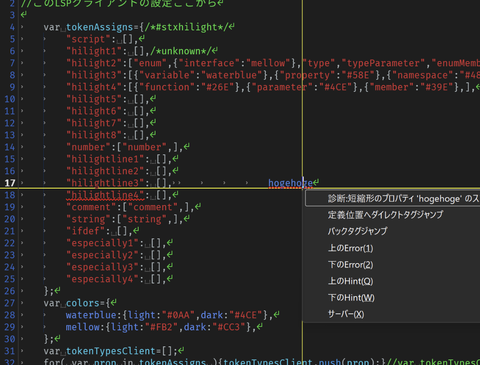
Task: Select 上のHint(Q) context menu item
Action: coord(351,281)
